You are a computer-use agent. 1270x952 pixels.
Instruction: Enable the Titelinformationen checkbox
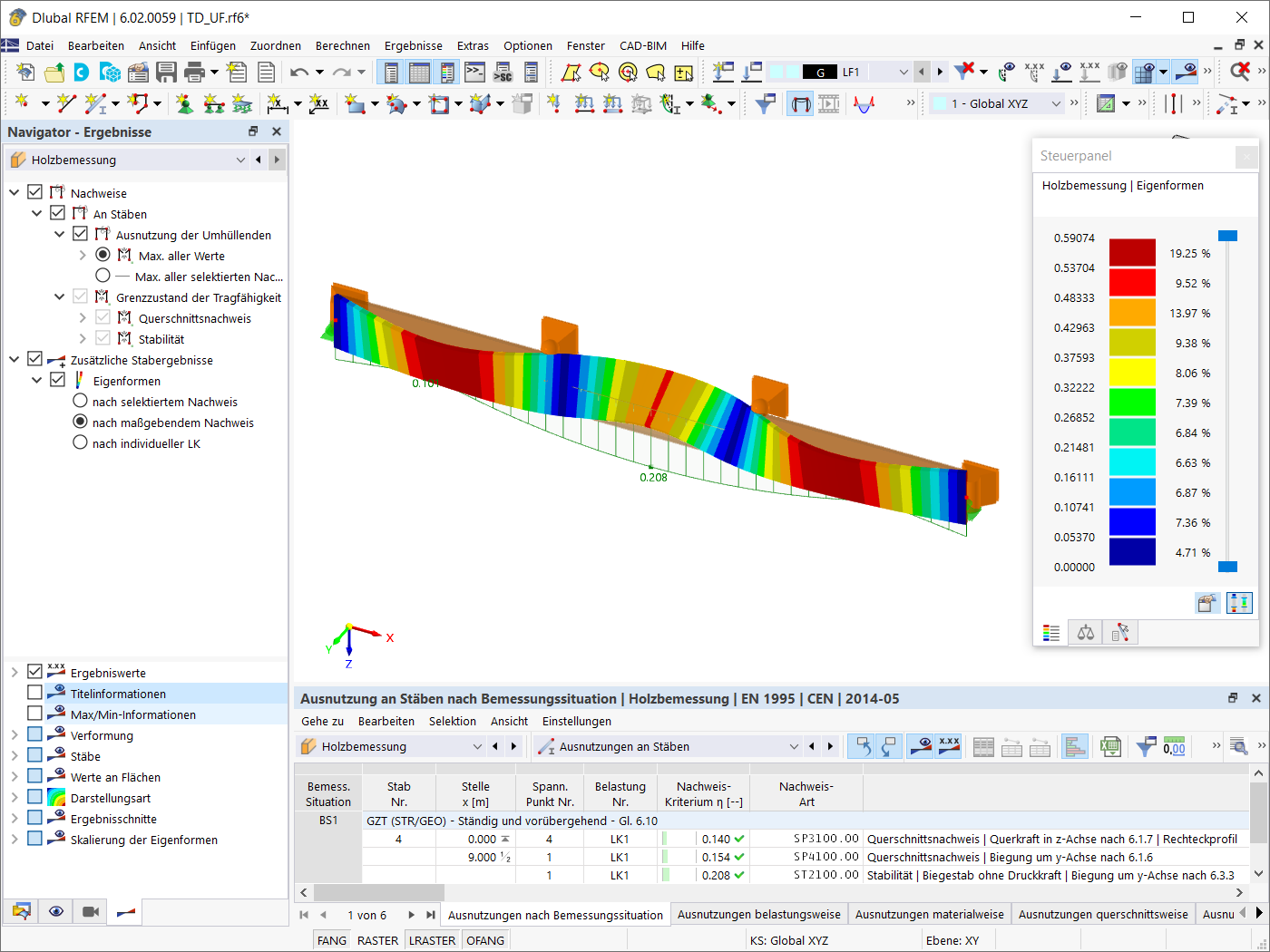(35, 693)
